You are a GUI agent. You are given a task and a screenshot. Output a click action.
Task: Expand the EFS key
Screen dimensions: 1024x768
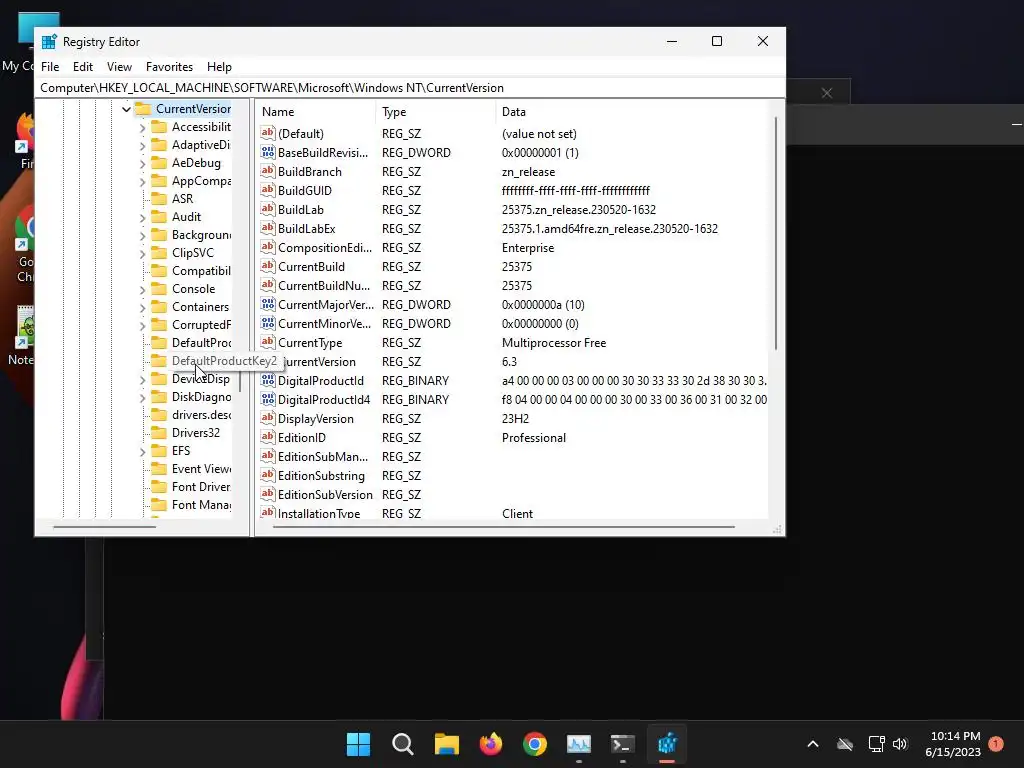click(x=142, y=451)
